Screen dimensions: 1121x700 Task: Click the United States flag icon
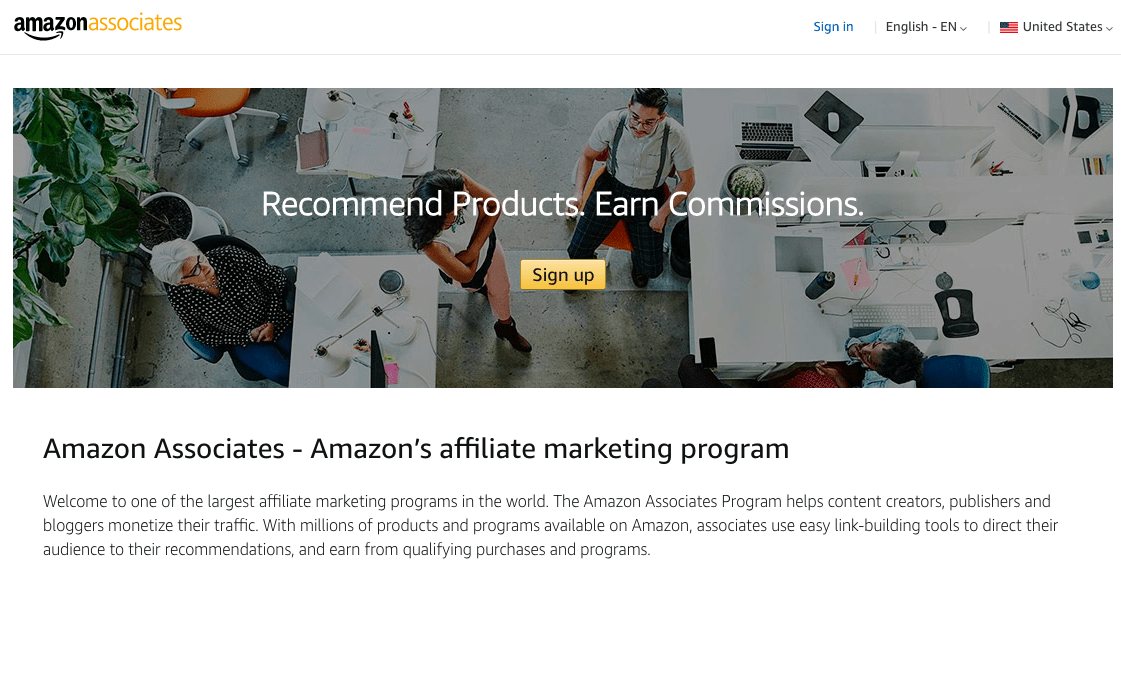(x=1009, y=27)
